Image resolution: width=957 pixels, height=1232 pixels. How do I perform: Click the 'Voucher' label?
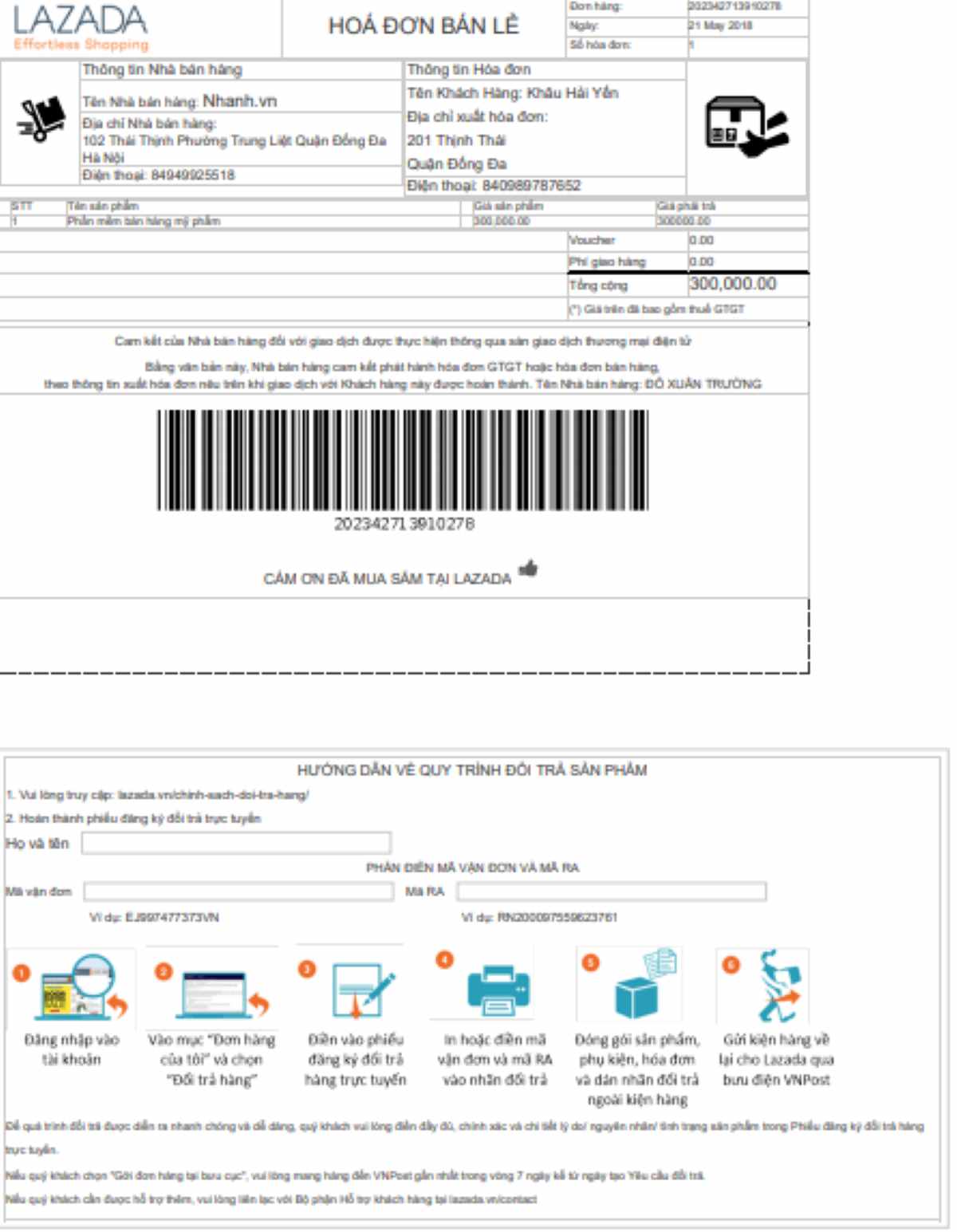click(592, 240)
